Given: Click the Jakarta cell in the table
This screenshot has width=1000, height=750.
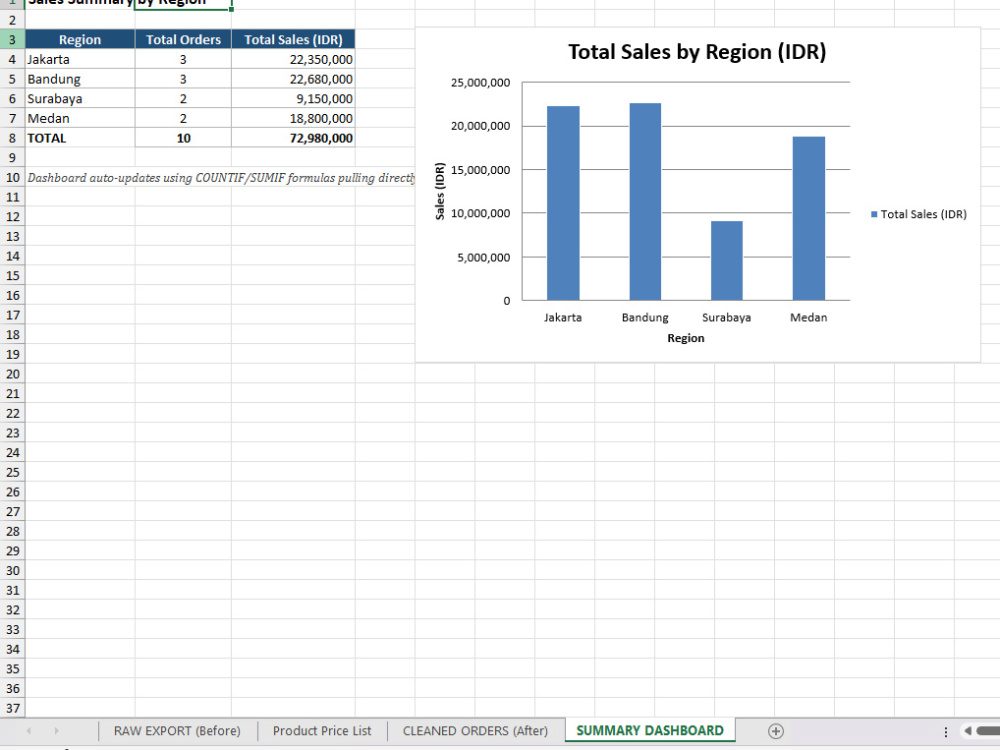Looking at the screenshot, I should pos(80,59).
